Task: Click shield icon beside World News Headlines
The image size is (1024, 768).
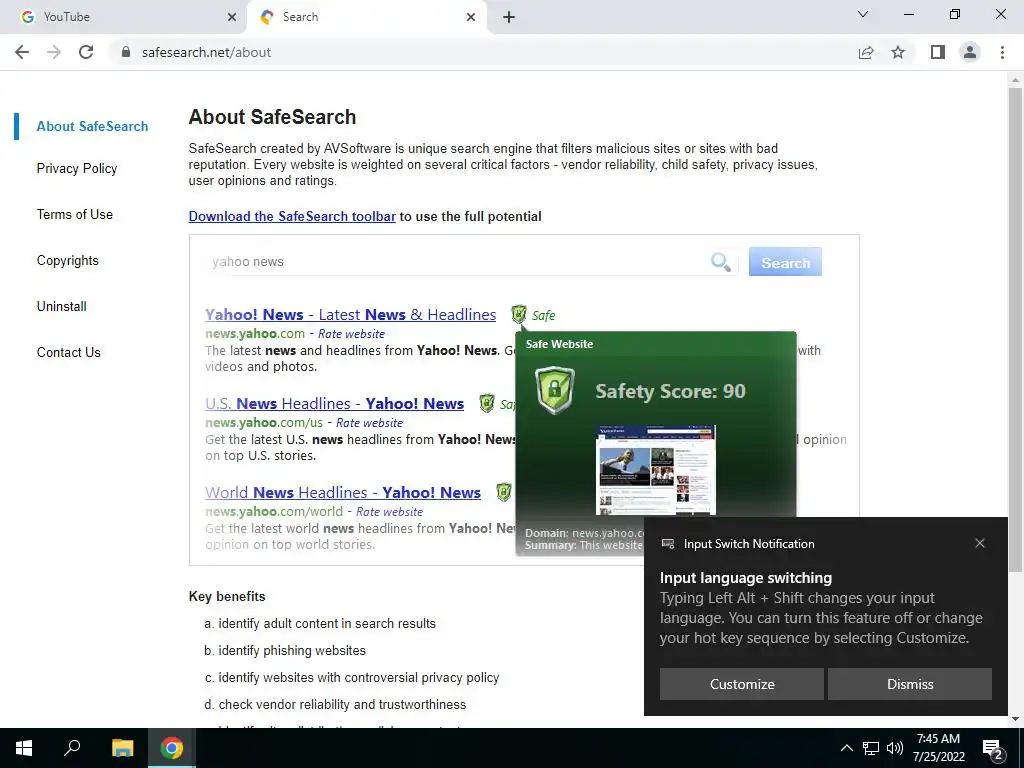Action: click(504, 492)
